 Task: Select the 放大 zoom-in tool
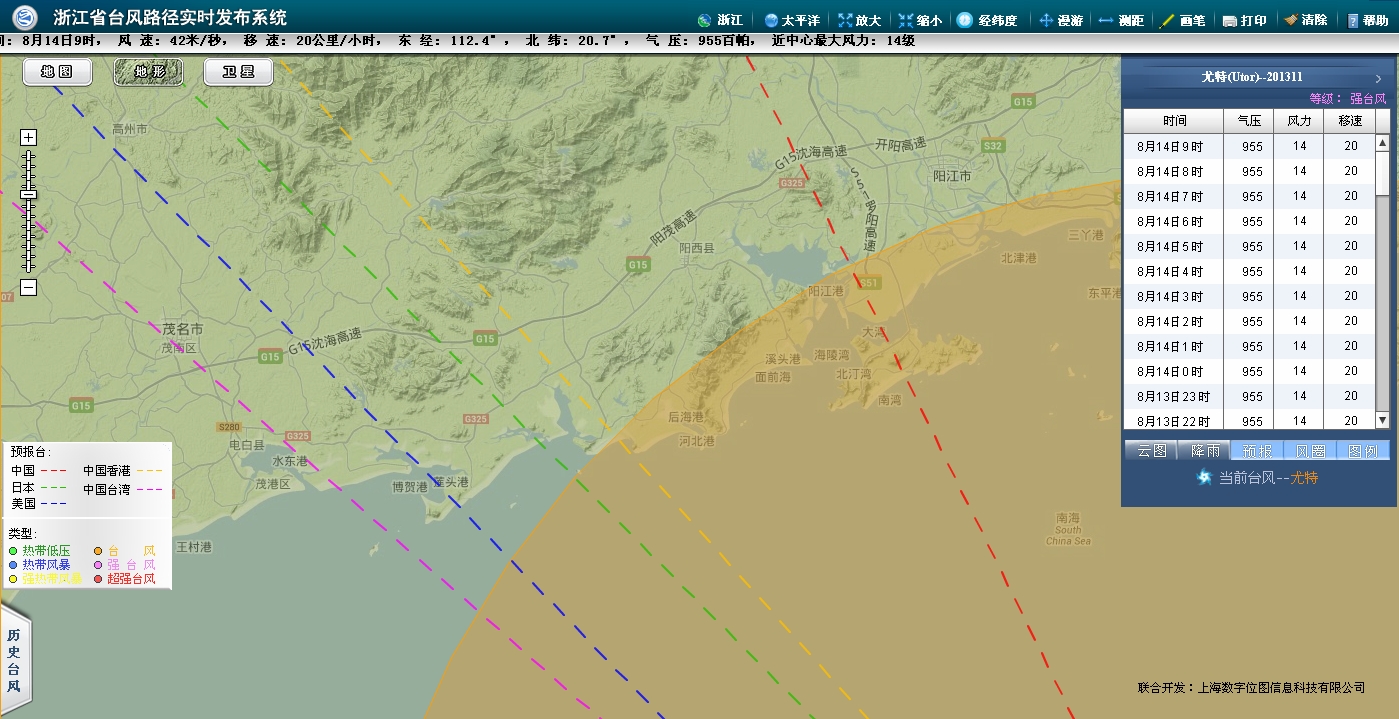pyautogui.click(x=859, y=20)
